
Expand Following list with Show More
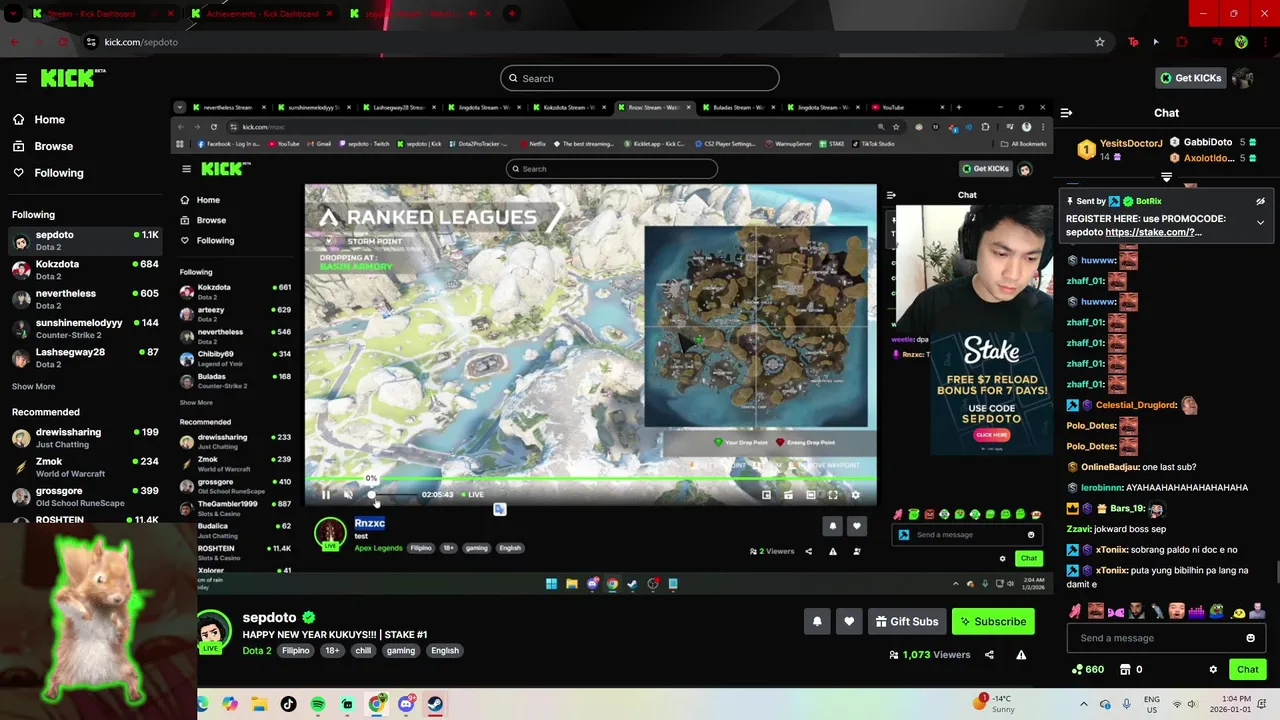[x=34, y=387]
